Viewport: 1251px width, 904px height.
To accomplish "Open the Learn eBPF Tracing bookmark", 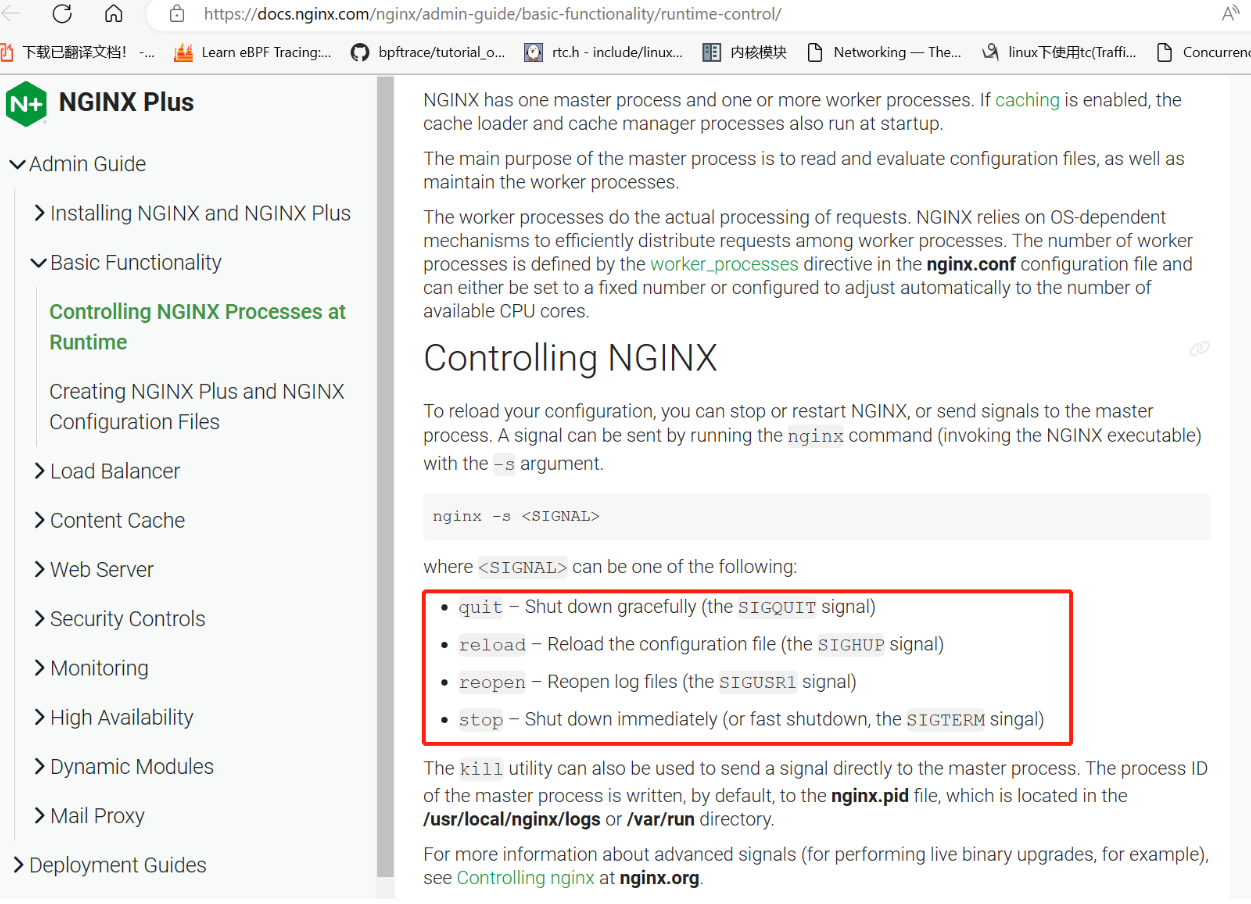I will click(x=253, y=52).
